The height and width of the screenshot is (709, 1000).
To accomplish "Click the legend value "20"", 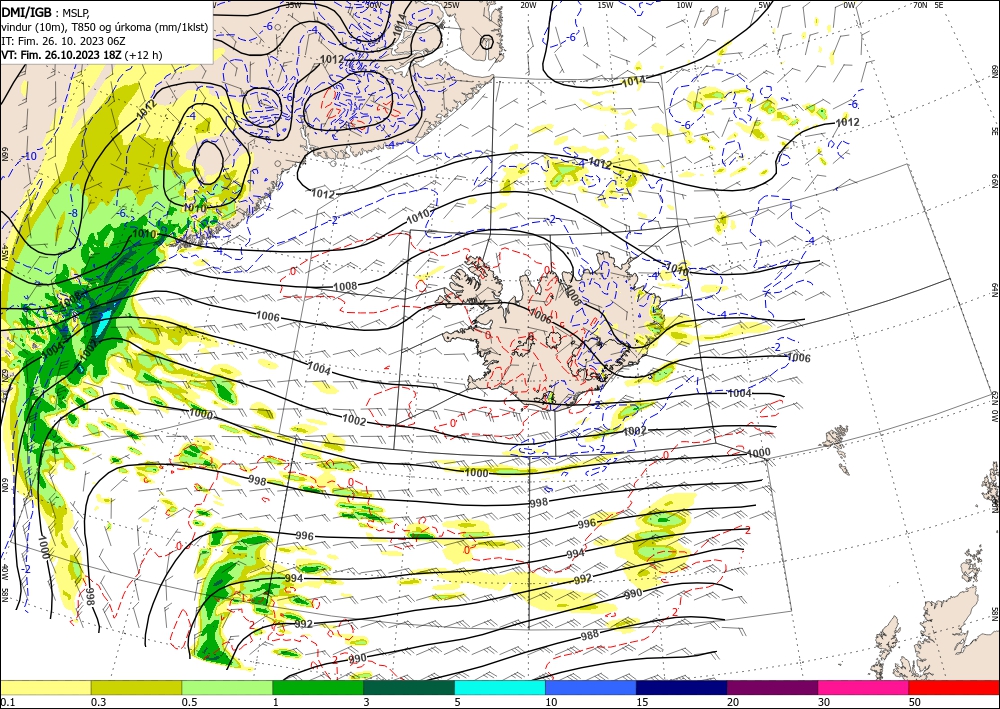I will (733, 702).
